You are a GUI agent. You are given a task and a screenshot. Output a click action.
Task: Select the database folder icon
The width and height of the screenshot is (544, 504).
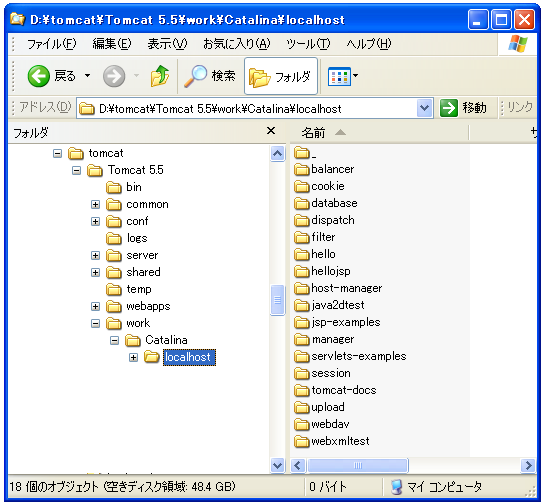click(x=301, y=203)
